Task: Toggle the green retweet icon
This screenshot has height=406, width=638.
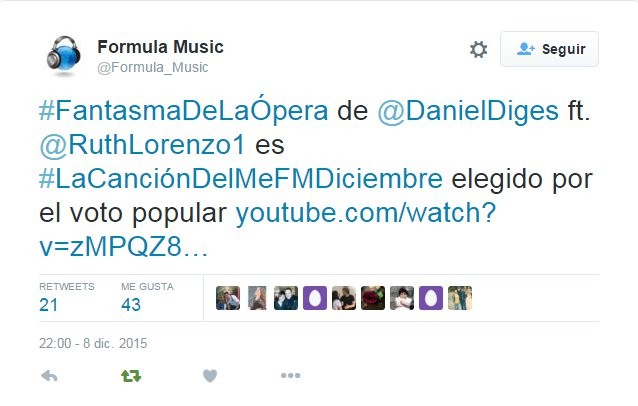Action: point(131,376)
